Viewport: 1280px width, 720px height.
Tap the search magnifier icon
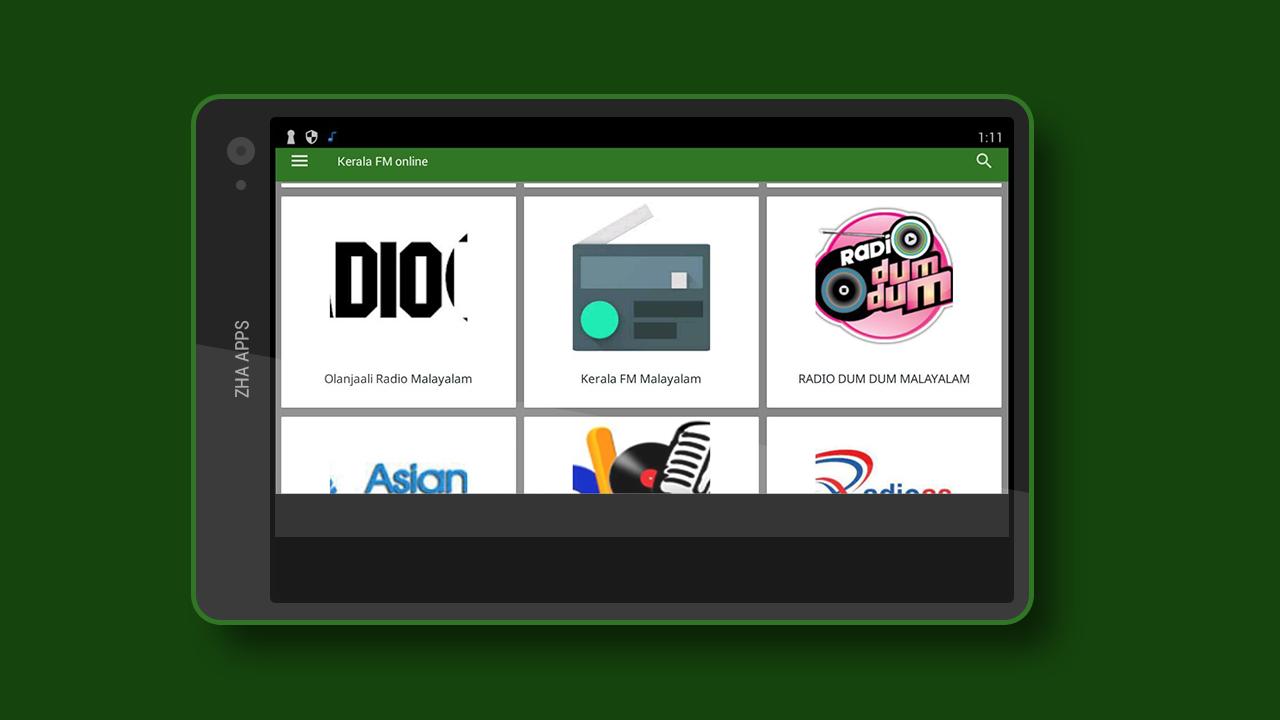984,161
